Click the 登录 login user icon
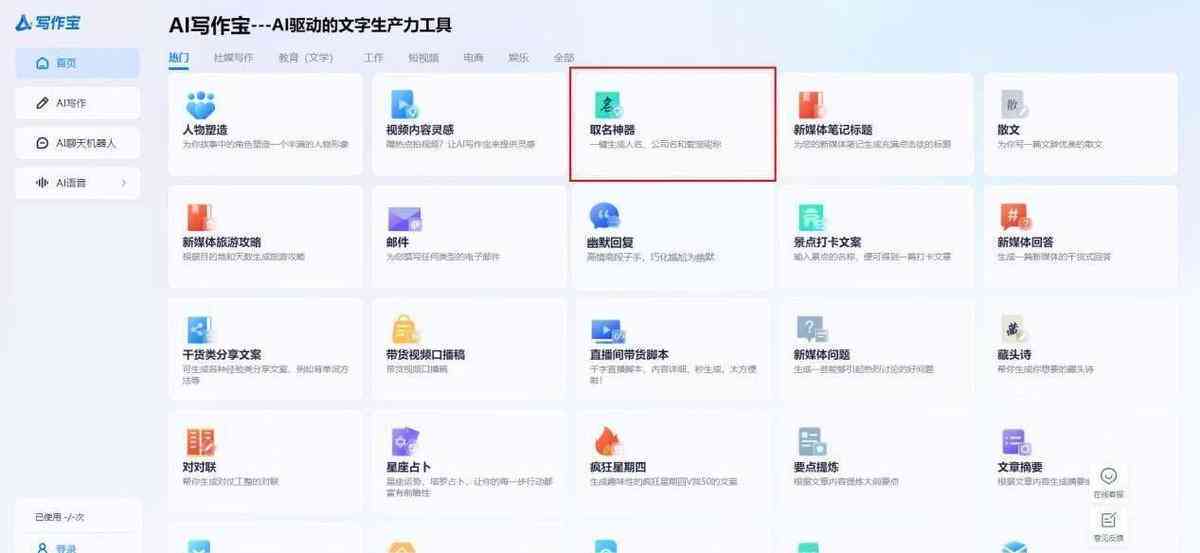Viewport: 1200px width, 553px height. [42, 548]
